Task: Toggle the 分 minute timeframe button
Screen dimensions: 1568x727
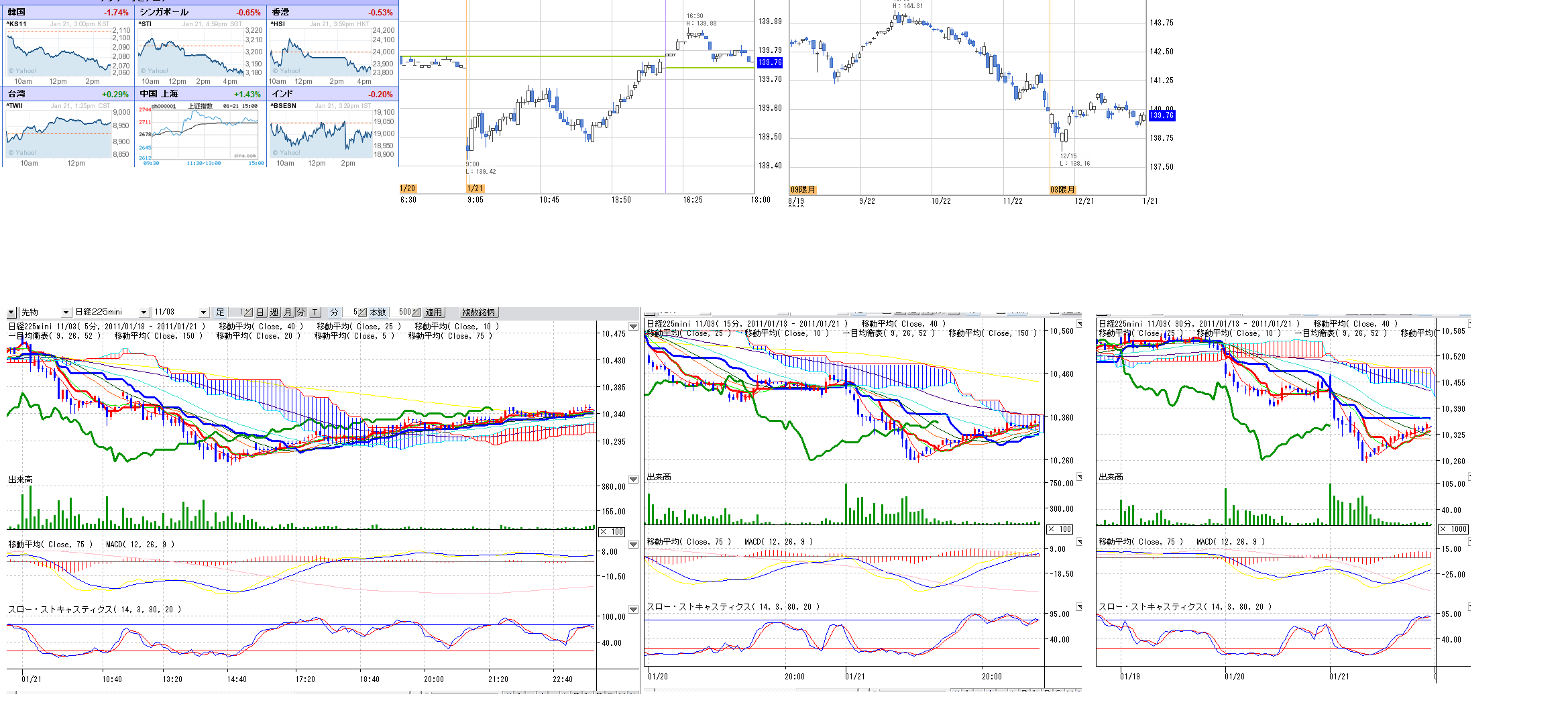Action: tap(300, 312)
